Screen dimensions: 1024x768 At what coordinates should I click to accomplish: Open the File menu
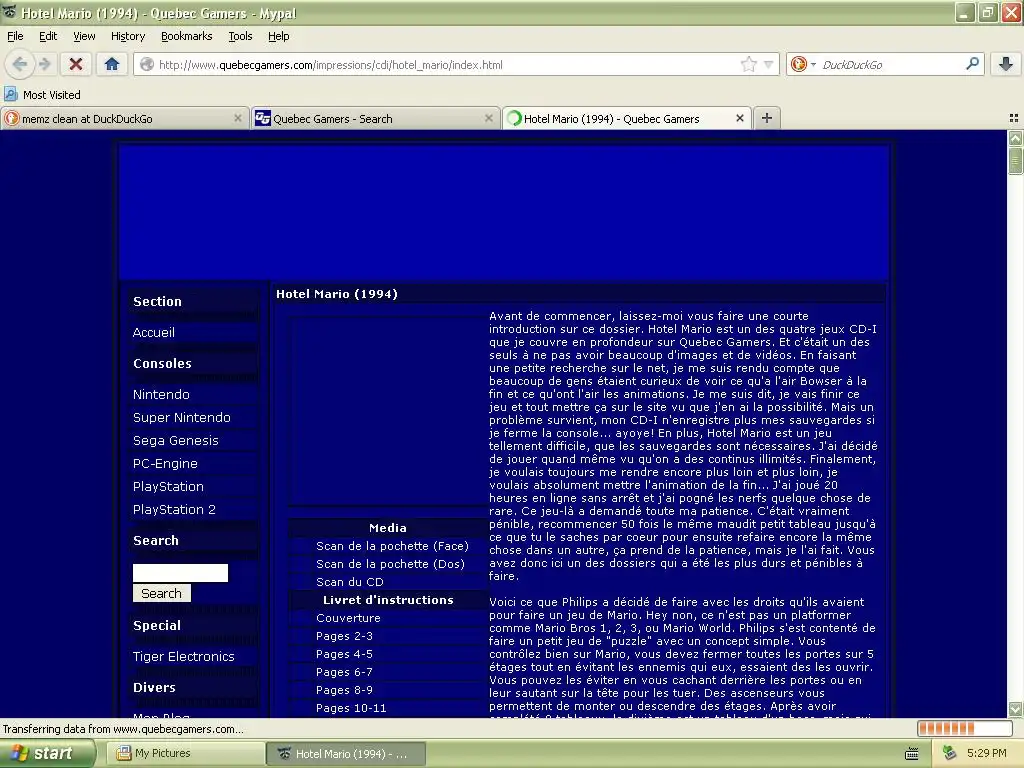(x=15, y=36)
